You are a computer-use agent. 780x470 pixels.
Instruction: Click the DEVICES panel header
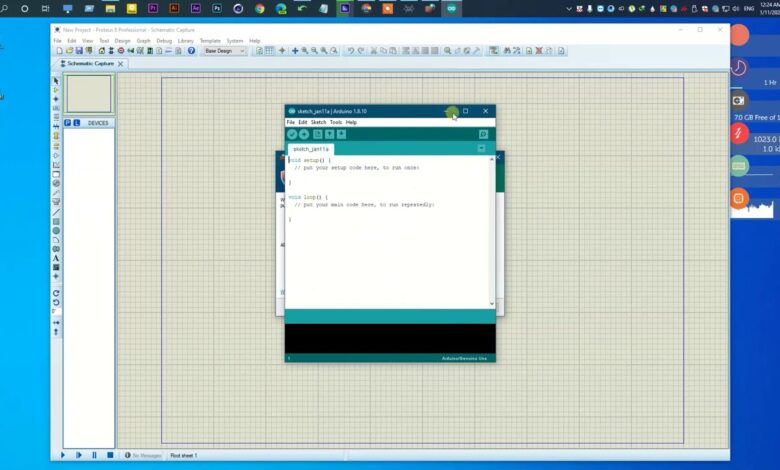[x=98, y=123]
